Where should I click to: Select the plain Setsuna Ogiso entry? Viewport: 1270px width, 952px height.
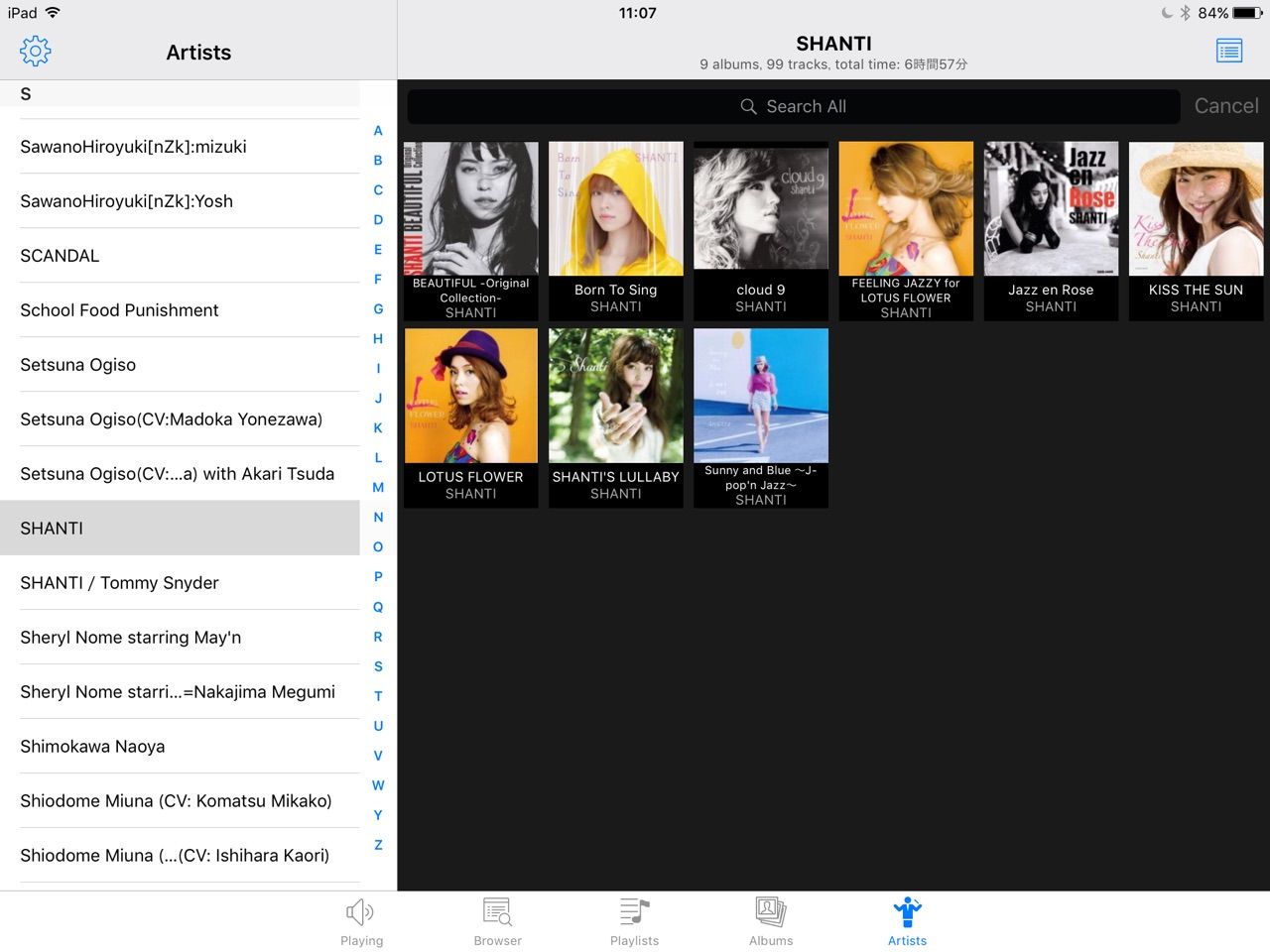pos(180,365)
